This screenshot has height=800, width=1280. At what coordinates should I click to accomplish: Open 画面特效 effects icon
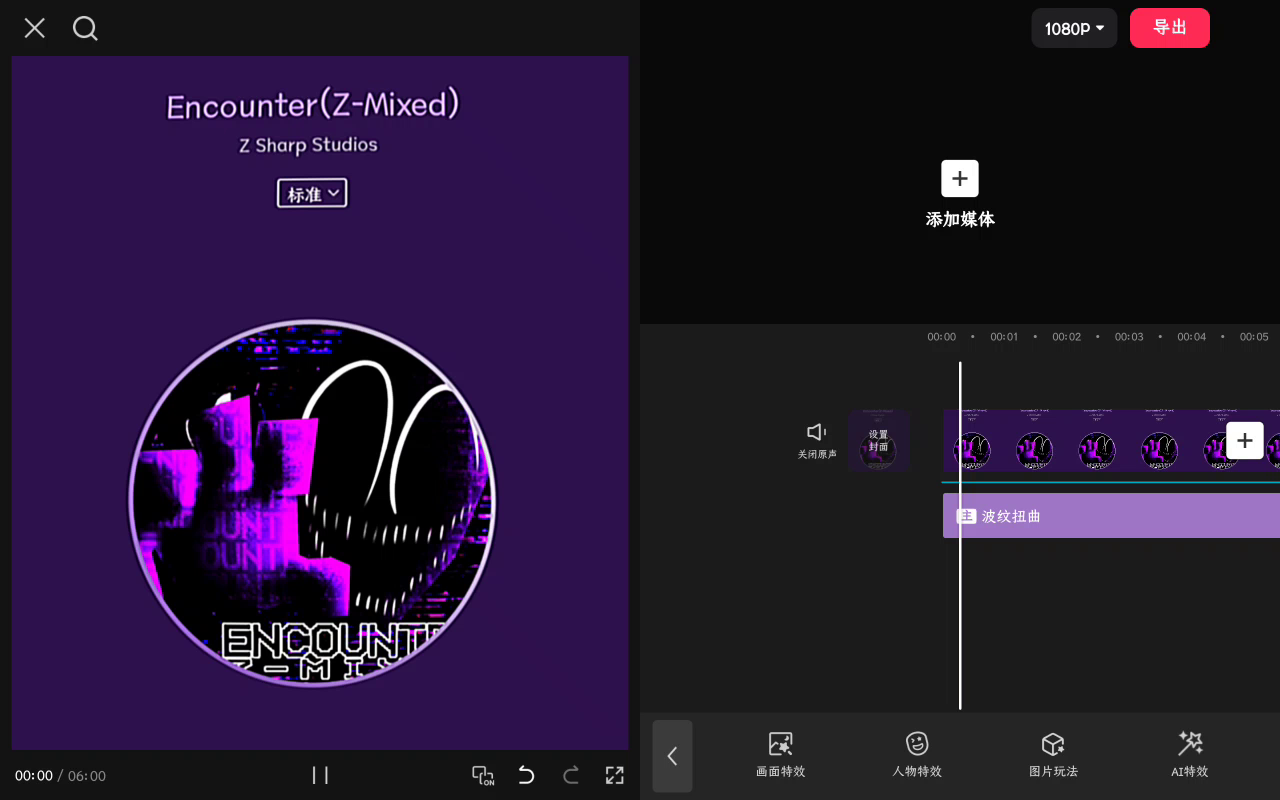[780, 744]
